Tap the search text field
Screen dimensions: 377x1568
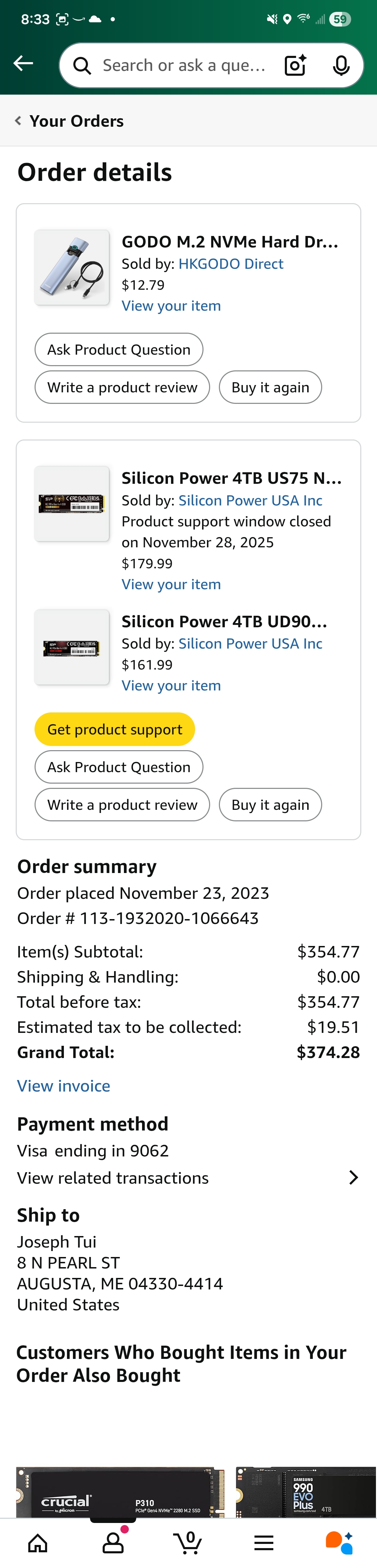(184, 65)
